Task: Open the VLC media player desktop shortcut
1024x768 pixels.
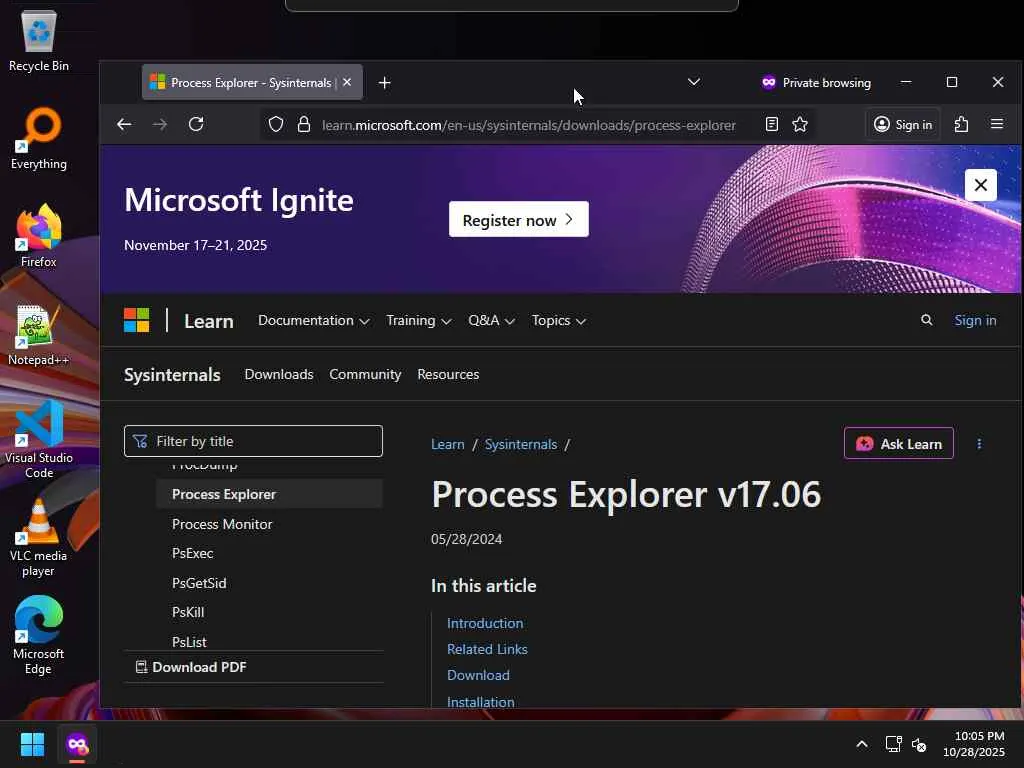Action: coord(39,538)
